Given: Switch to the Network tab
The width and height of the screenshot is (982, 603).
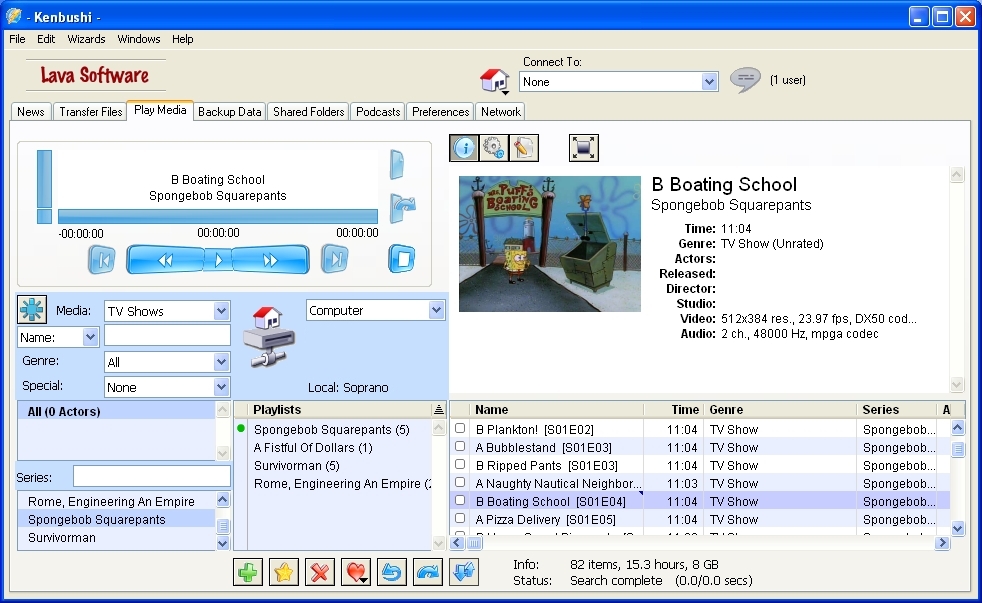Looking at the screenshot, I should tap(500, 111).
